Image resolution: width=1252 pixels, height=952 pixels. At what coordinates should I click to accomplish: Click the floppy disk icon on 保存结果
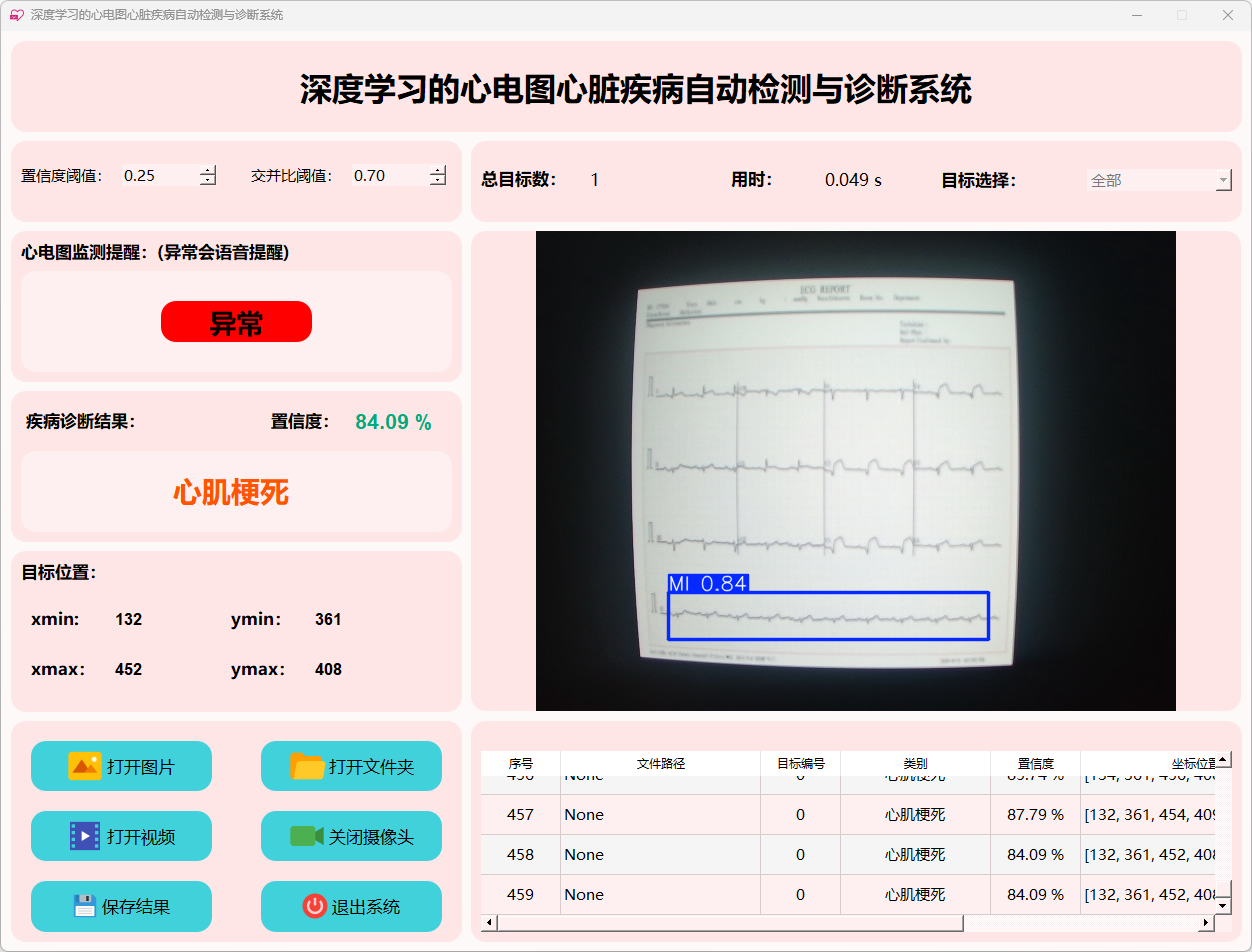tap(84, 906)
